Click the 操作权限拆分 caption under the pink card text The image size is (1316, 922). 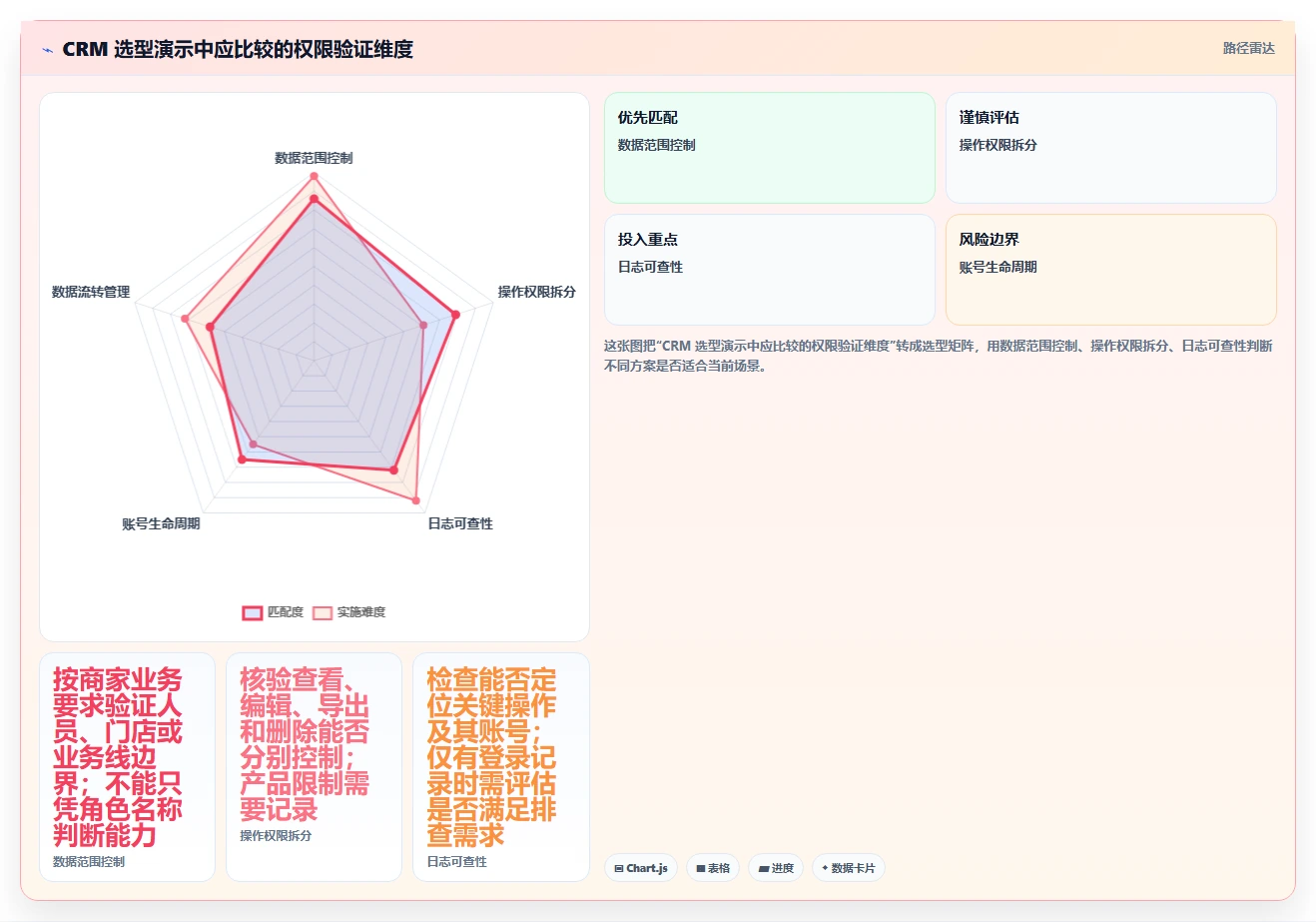click(x=276, y=835)
